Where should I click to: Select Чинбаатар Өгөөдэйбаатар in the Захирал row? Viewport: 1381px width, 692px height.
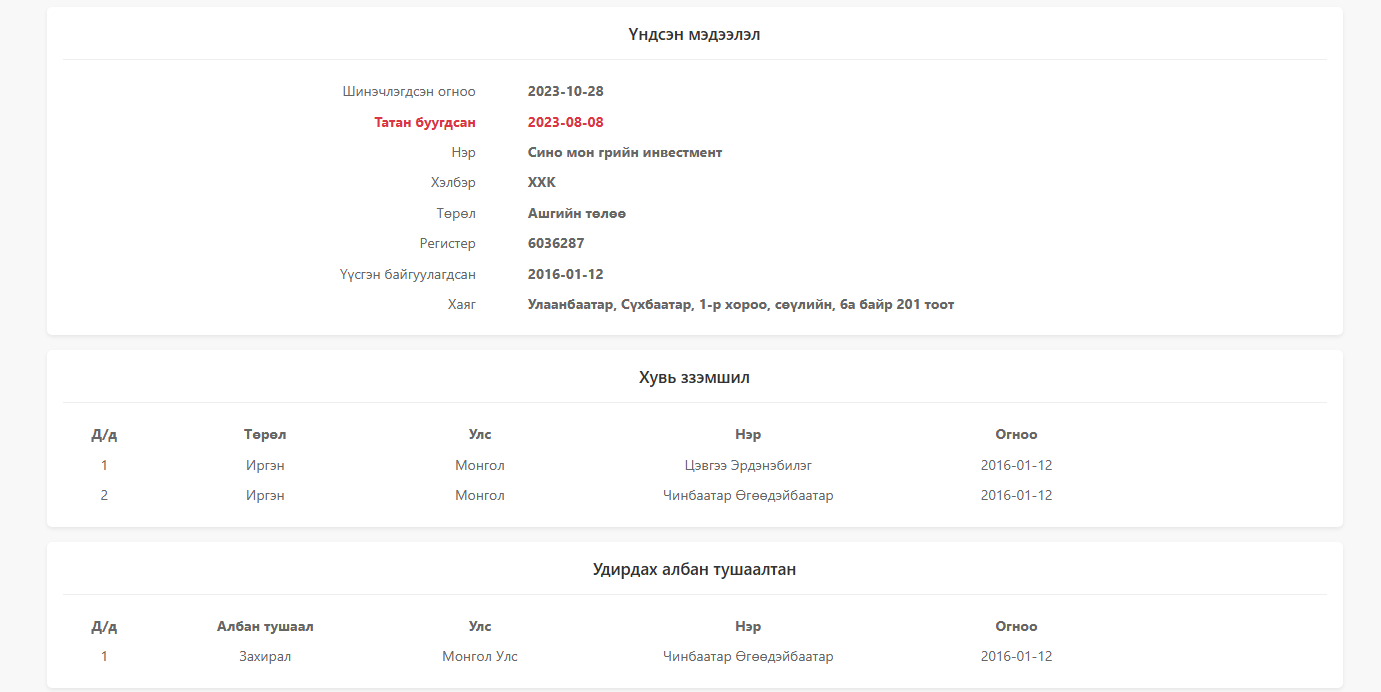click(748, 657)
